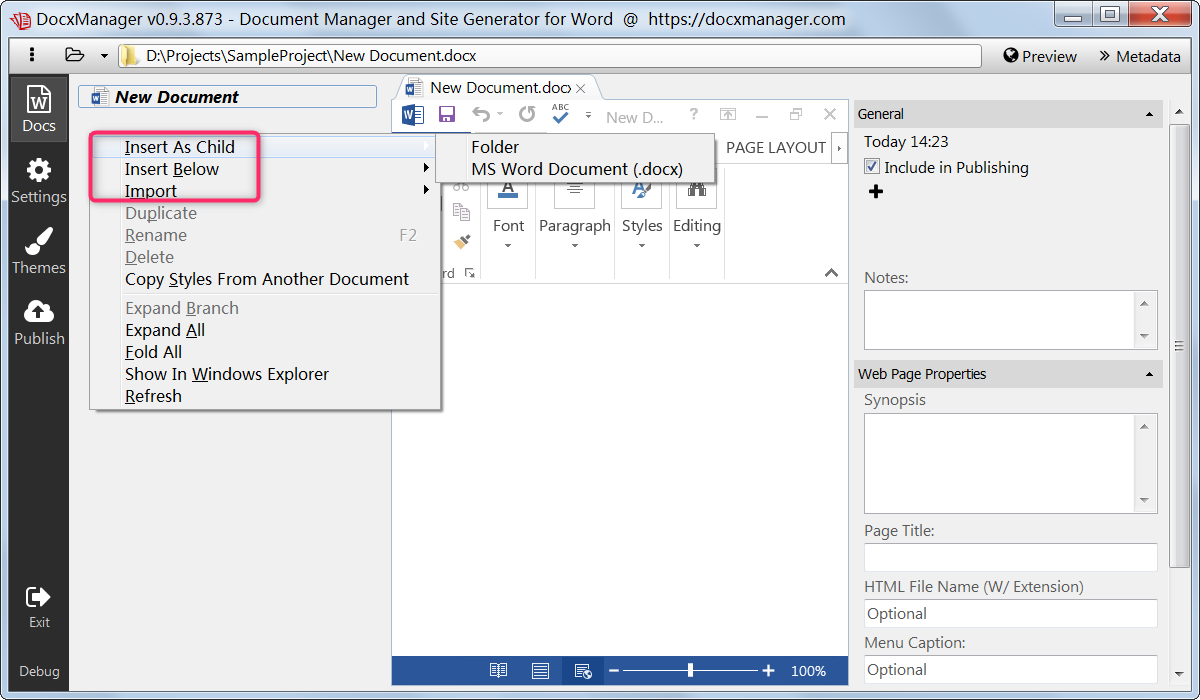Open the PAGE LAYOUT ribbon tab
Image resolution: width=1200 pixels, height=700 pixels.
776,147
